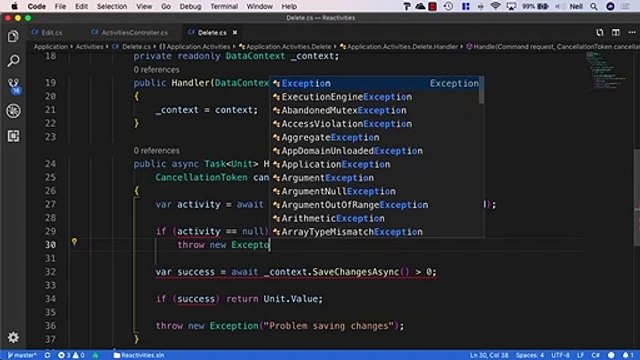The width and height of the screenshot is (640, 360).
Task: Click the open changes editor icon
Action: click(599, 33)
